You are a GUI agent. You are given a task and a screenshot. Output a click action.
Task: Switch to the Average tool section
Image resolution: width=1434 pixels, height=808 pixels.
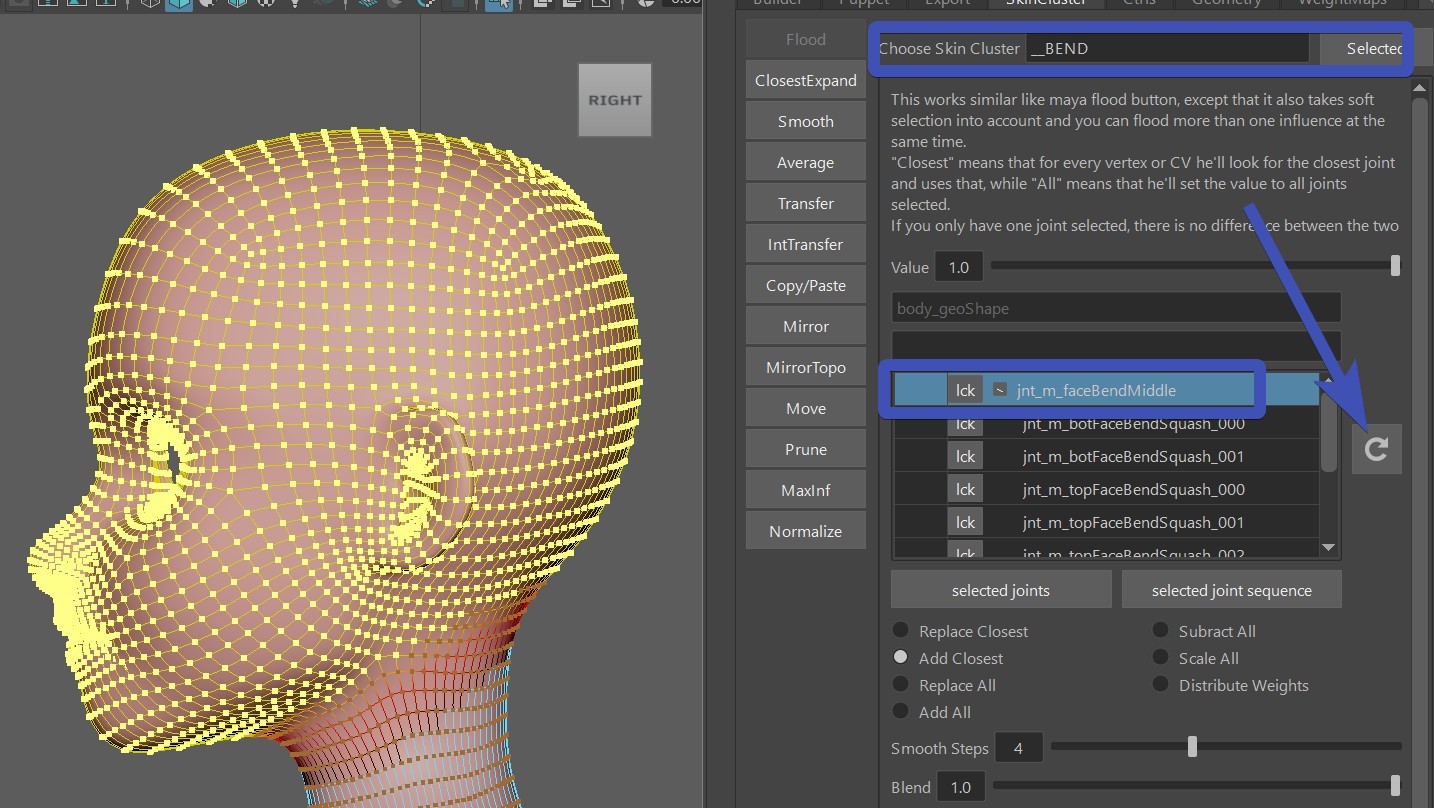[x=805, y=162]
